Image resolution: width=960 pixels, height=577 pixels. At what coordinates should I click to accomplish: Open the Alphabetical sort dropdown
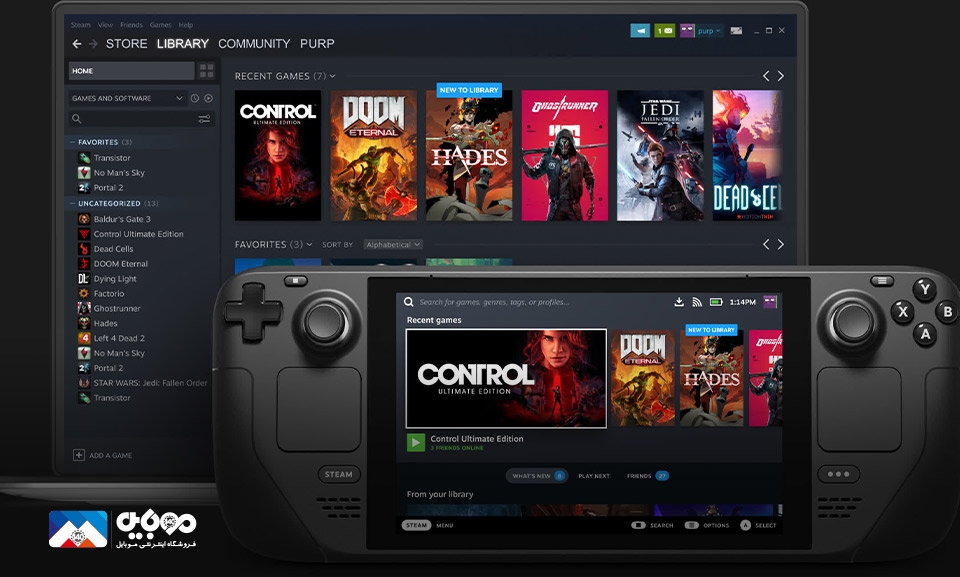(x=392, y=244)
